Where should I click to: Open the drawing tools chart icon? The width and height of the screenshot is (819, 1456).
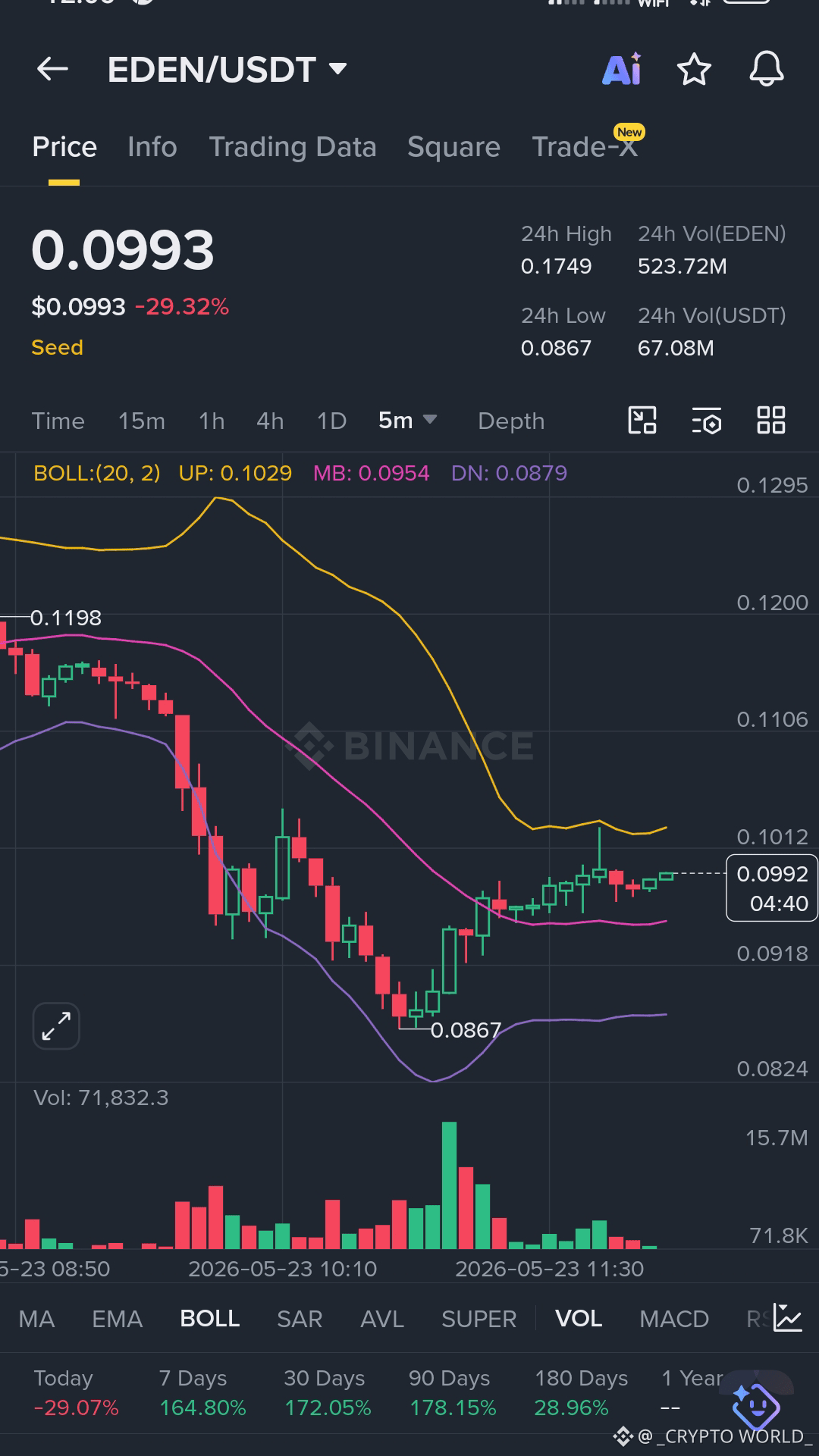(x=642, y=420)
